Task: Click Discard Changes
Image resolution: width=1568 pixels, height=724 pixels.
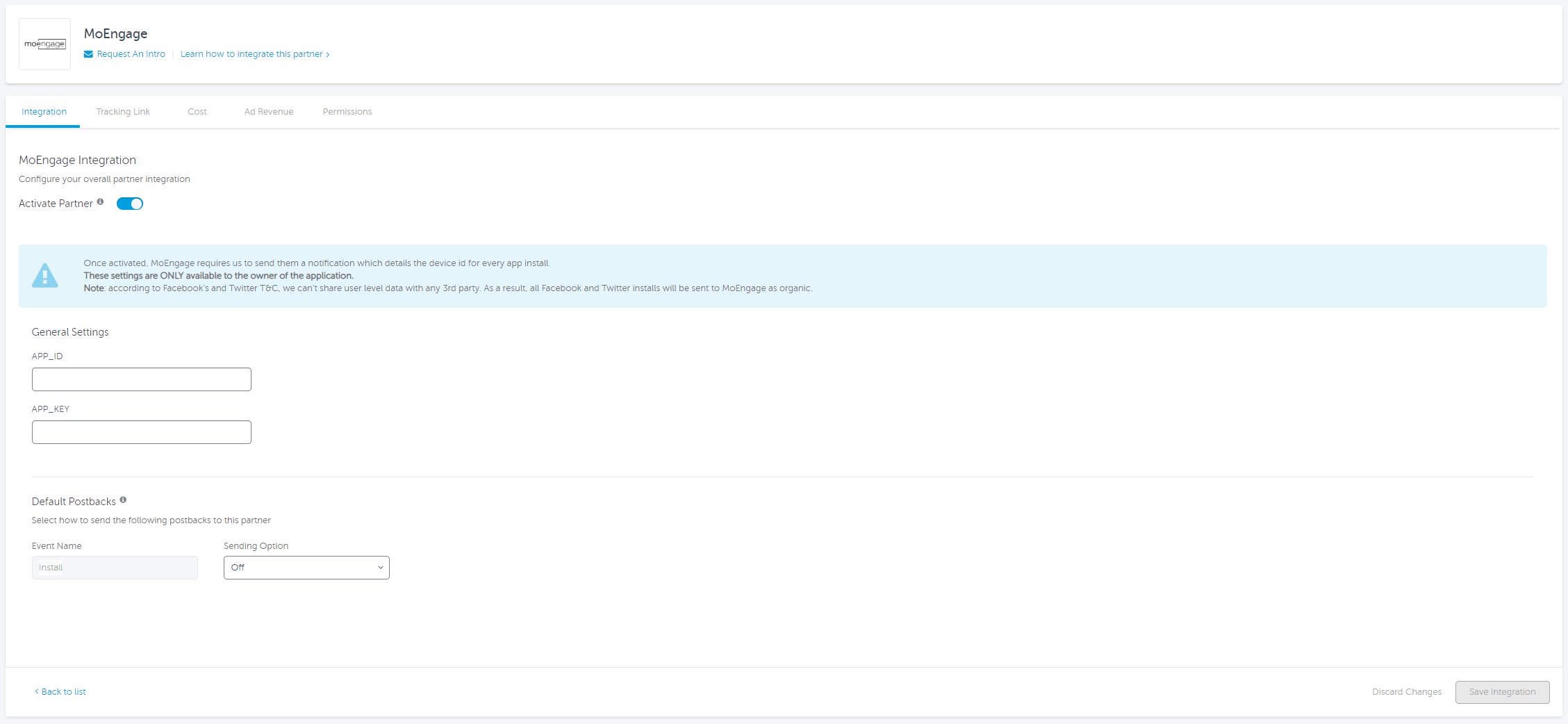Action: [x=1407, y=692]
